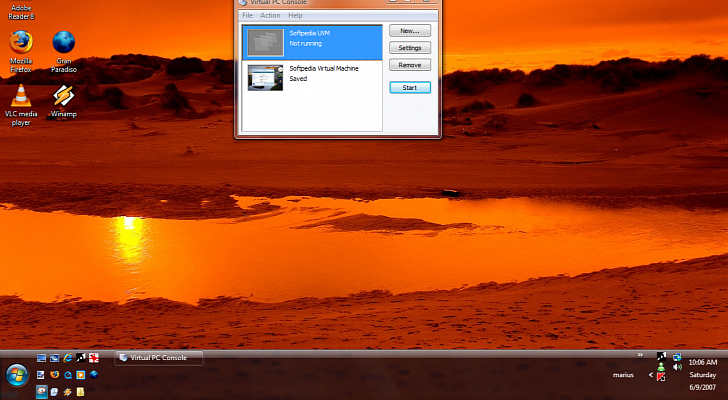Viewport: 728px width, 400px height.
Task: Open Gran Paradiso desktop icon
Action: [64, 43]
